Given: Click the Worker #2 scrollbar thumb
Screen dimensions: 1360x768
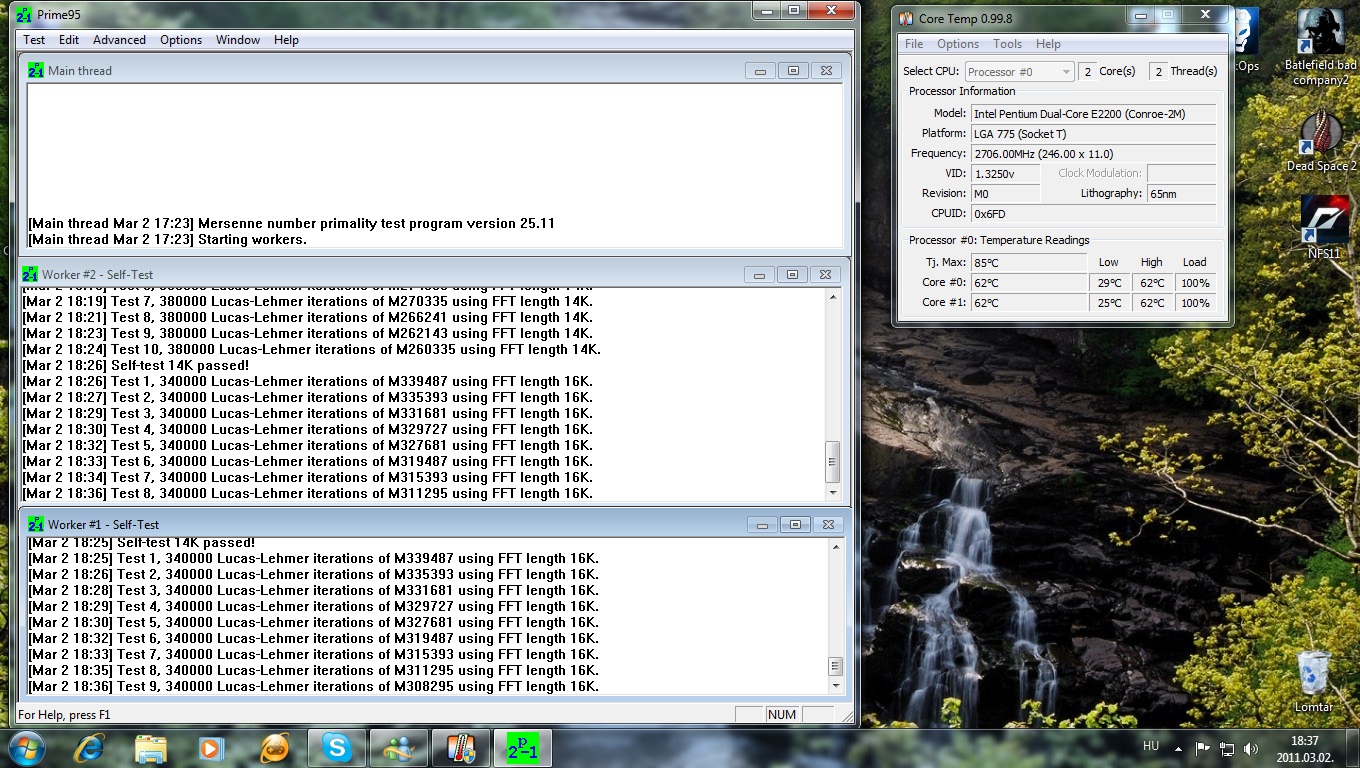Looking at the screenshot, I should pos(832,462).
